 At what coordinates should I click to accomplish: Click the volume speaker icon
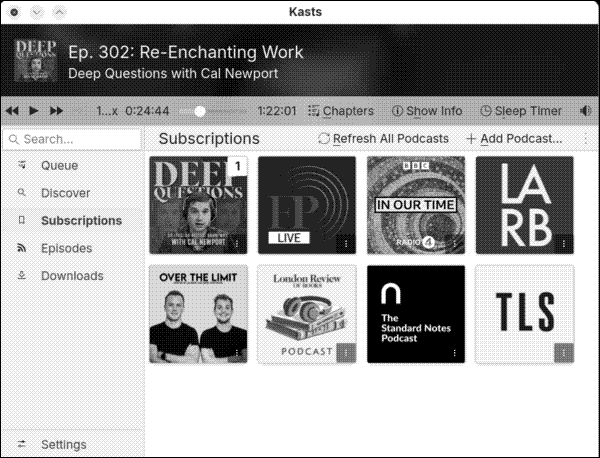click(x=585, y=111)
